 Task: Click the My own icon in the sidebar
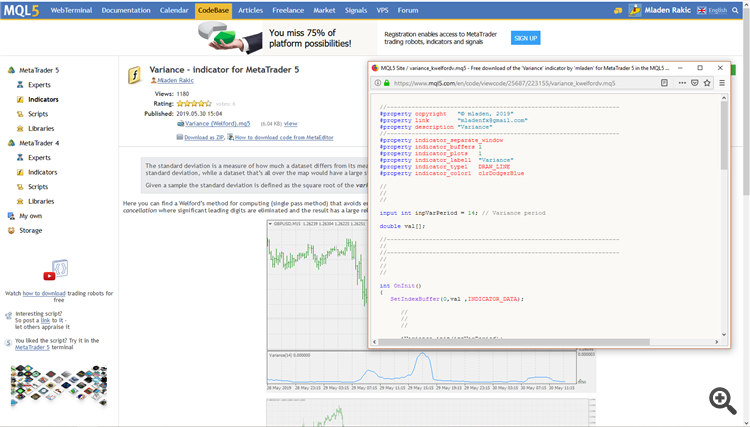click(x=11, y=216)
